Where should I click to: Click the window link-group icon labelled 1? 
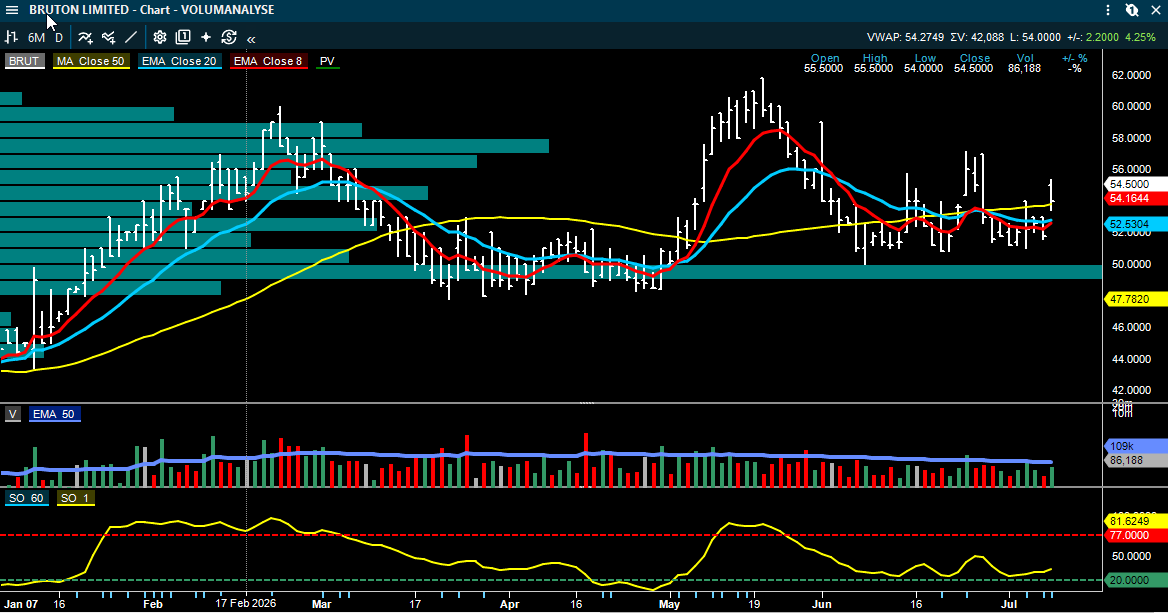click(1132, 10)
